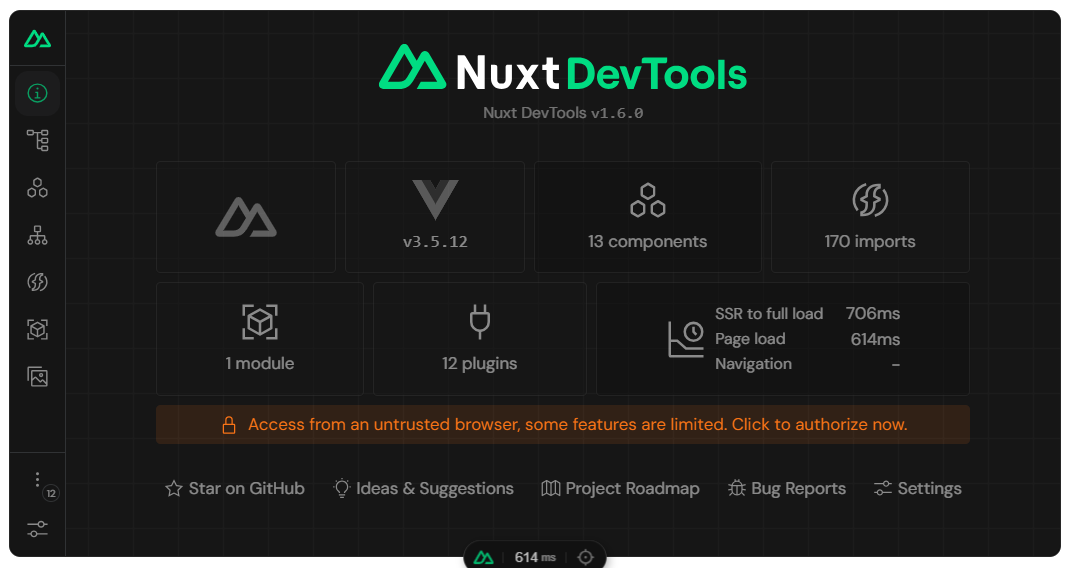The width and height of the screenshot is (1069, 568).
Task: Click the SSR to full load label
Action: [769, 314]
